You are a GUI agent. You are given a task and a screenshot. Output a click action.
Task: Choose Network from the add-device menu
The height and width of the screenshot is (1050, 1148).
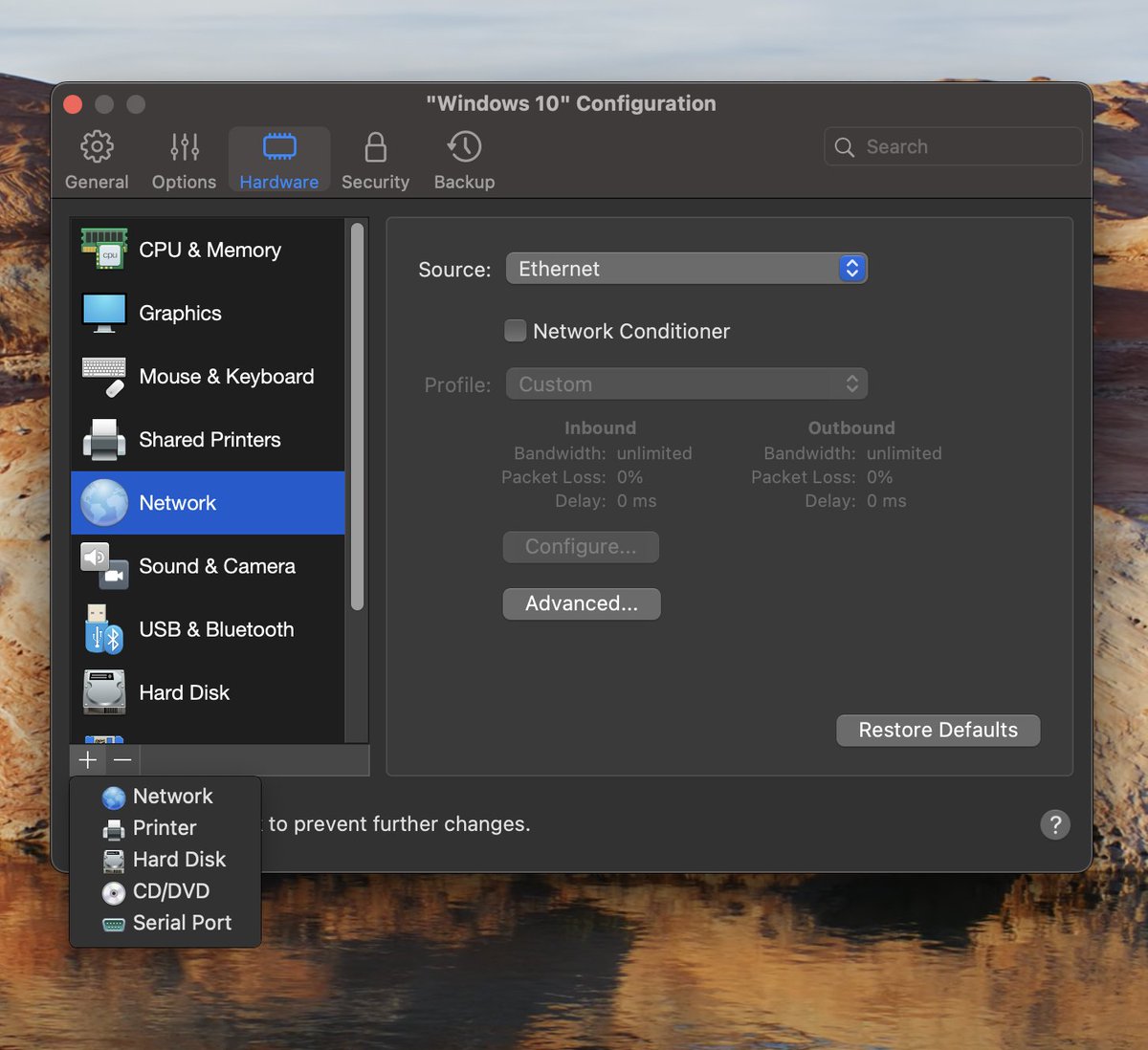[165, 797]
